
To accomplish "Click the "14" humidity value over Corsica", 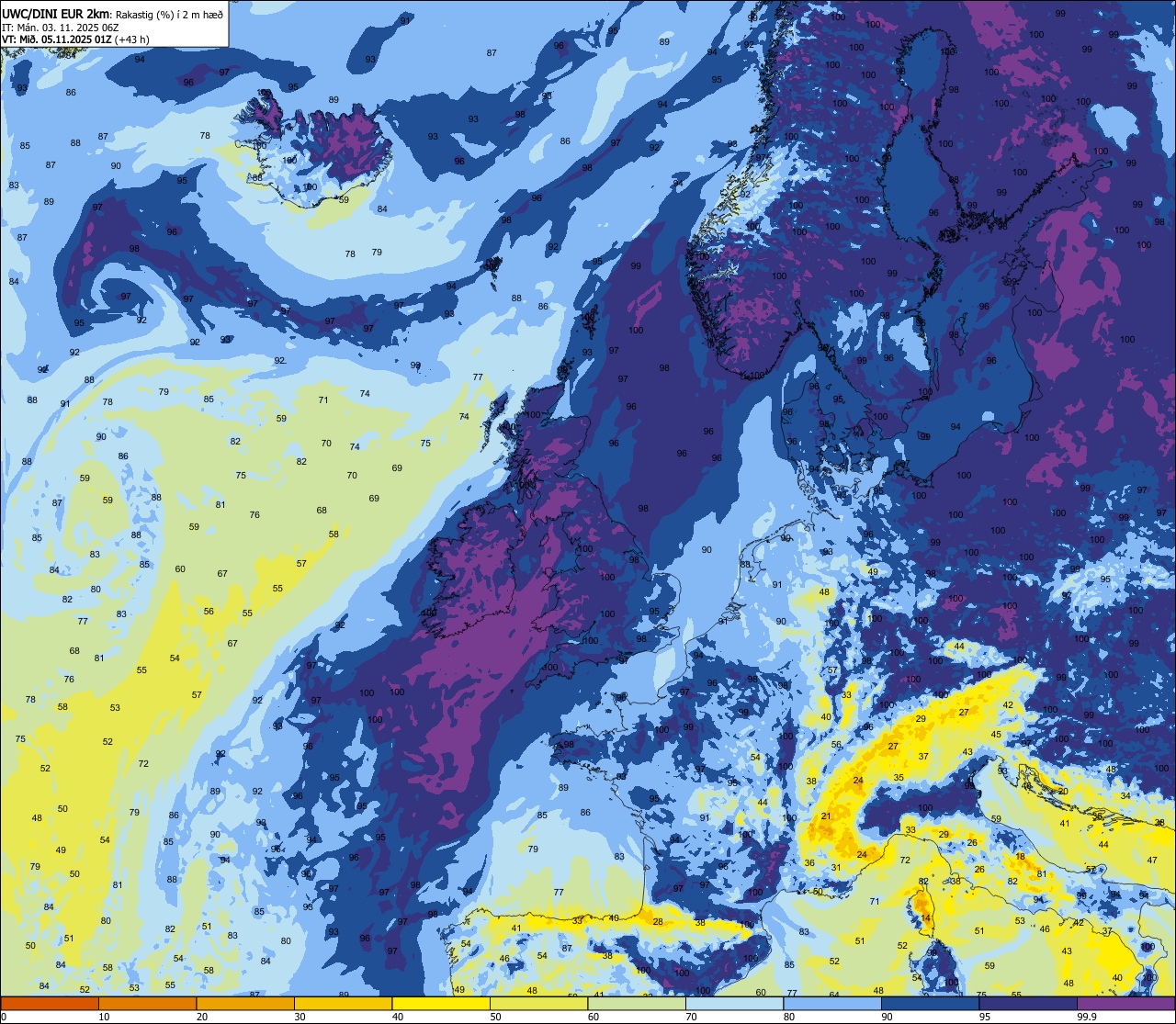I will [926, 918].
